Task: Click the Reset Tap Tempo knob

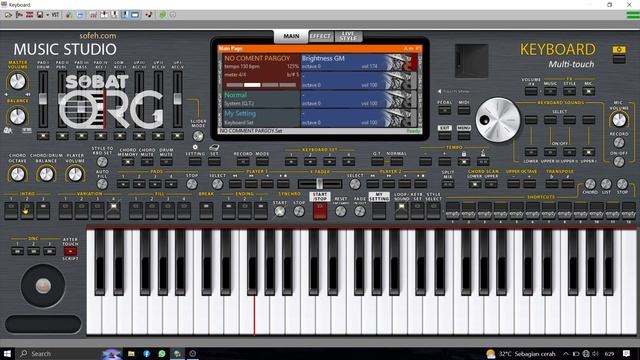Action: coord(340,211)
